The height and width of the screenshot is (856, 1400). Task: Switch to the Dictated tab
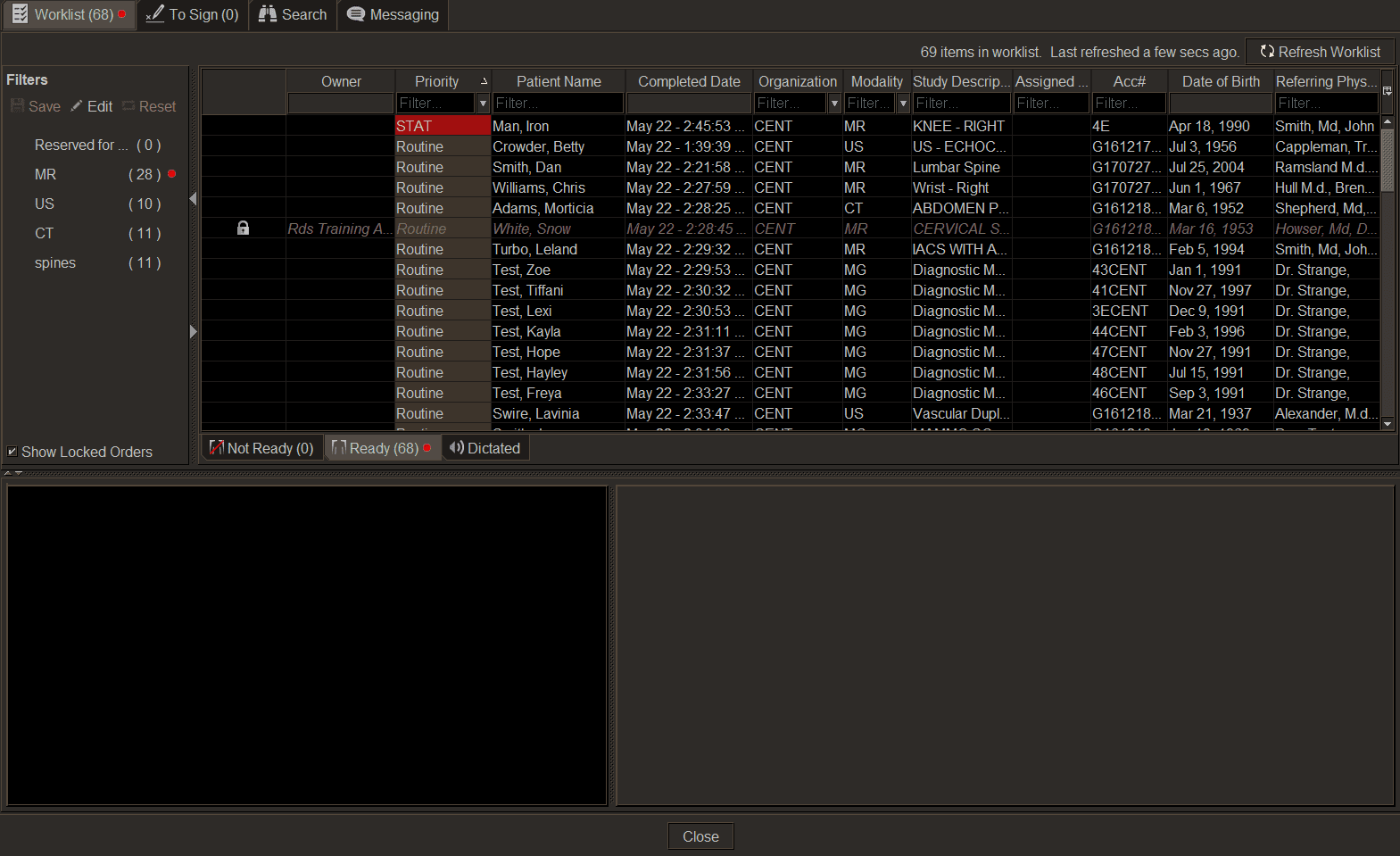[x=485, y=448]
